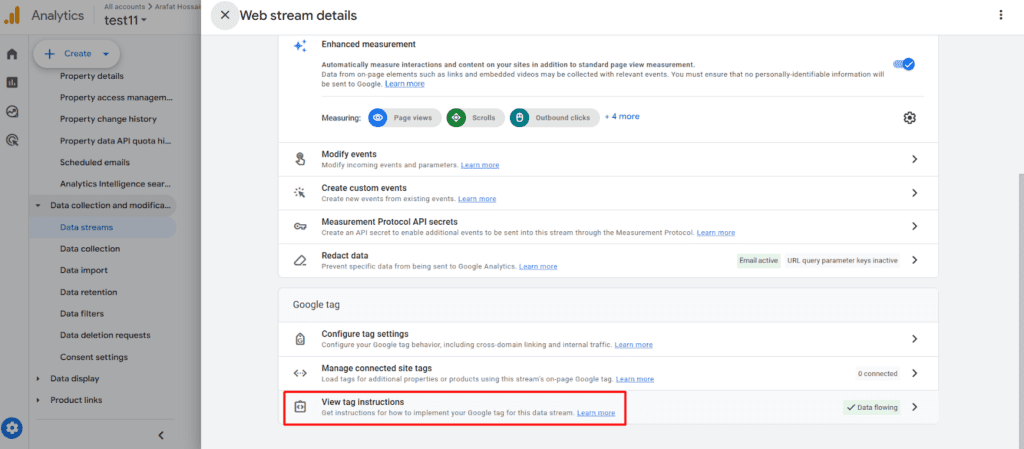Image resolution: width=1024 pixels, height=449 pixels.
Task: Click the Scrolls green icon
Action: click(x=456, y=117)
